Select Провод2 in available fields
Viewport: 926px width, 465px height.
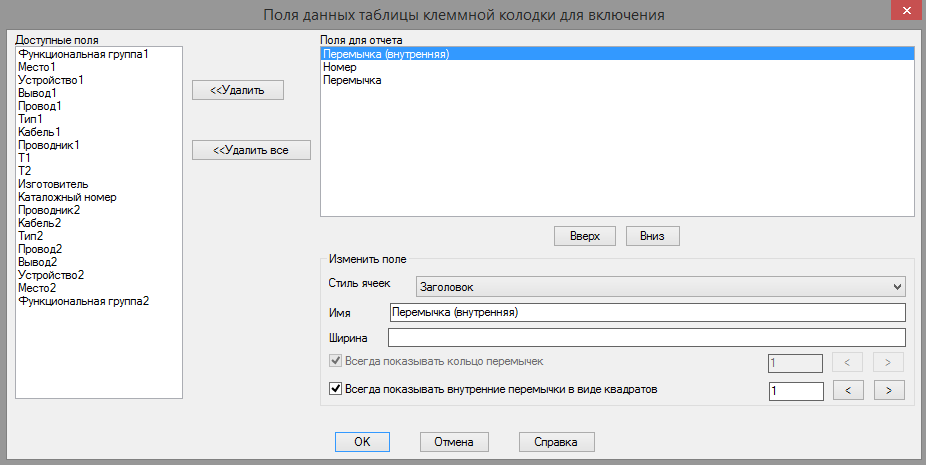click(x=99, y=249)
